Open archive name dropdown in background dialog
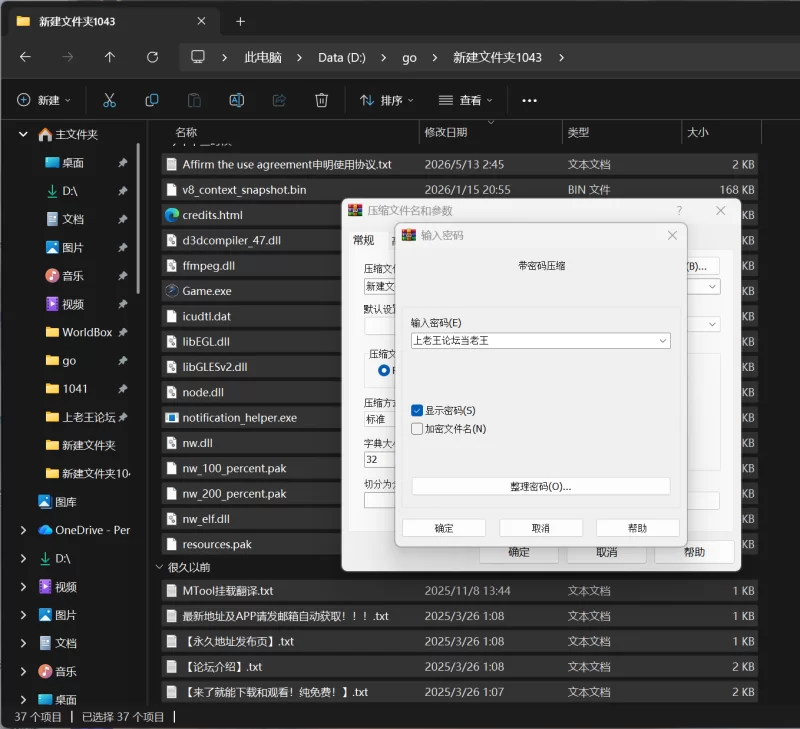800x729 pixels. point(712,287)
